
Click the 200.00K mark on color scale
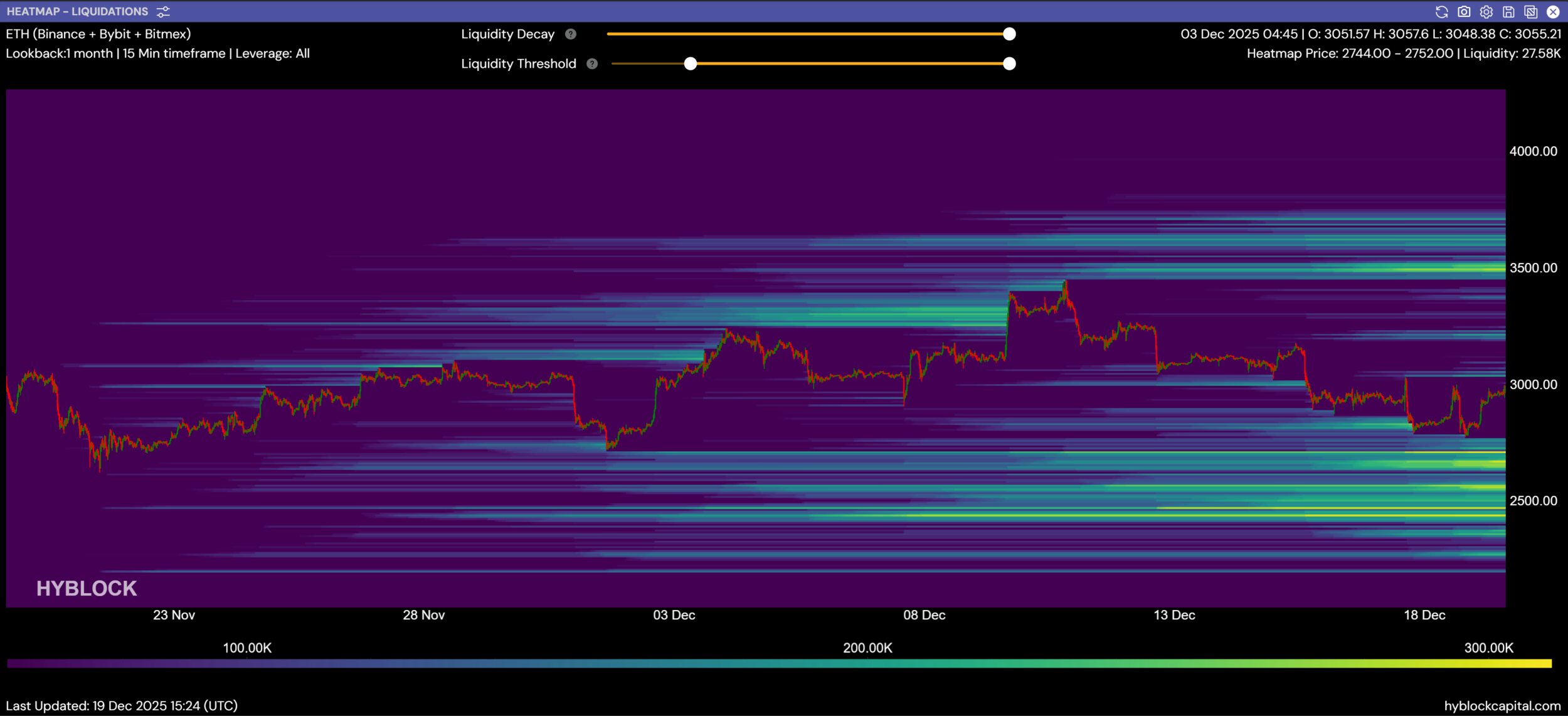tap(867, 648)
